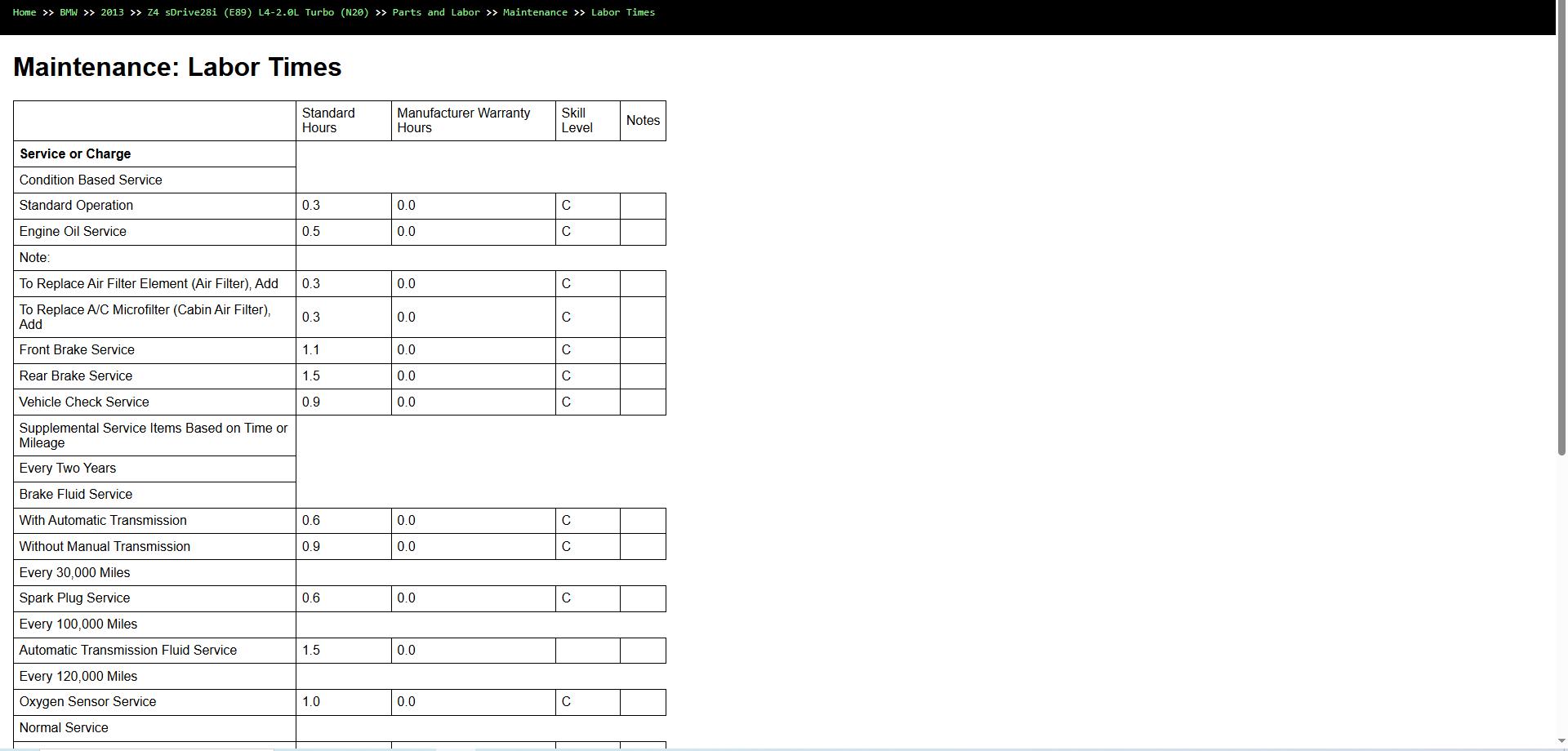The image size is (1568, 751).
Task: Select Supplemental Service Items row label
Action: (x=154, y=436)
